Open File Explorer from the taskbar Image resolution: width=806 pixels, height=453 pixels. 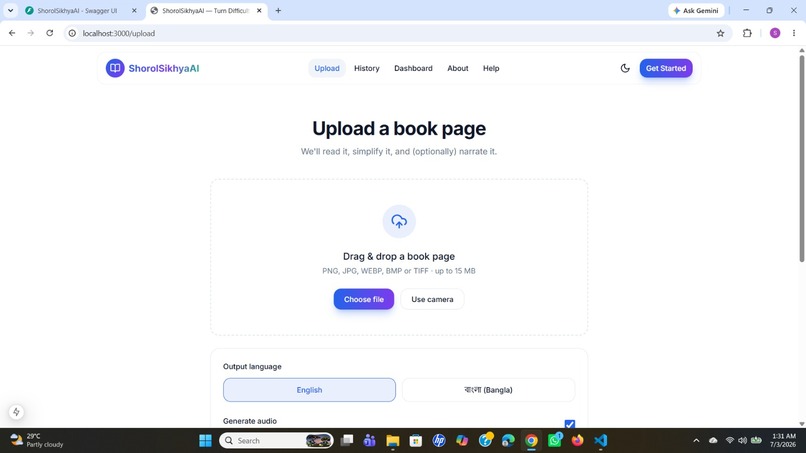(x=393, y=441)
